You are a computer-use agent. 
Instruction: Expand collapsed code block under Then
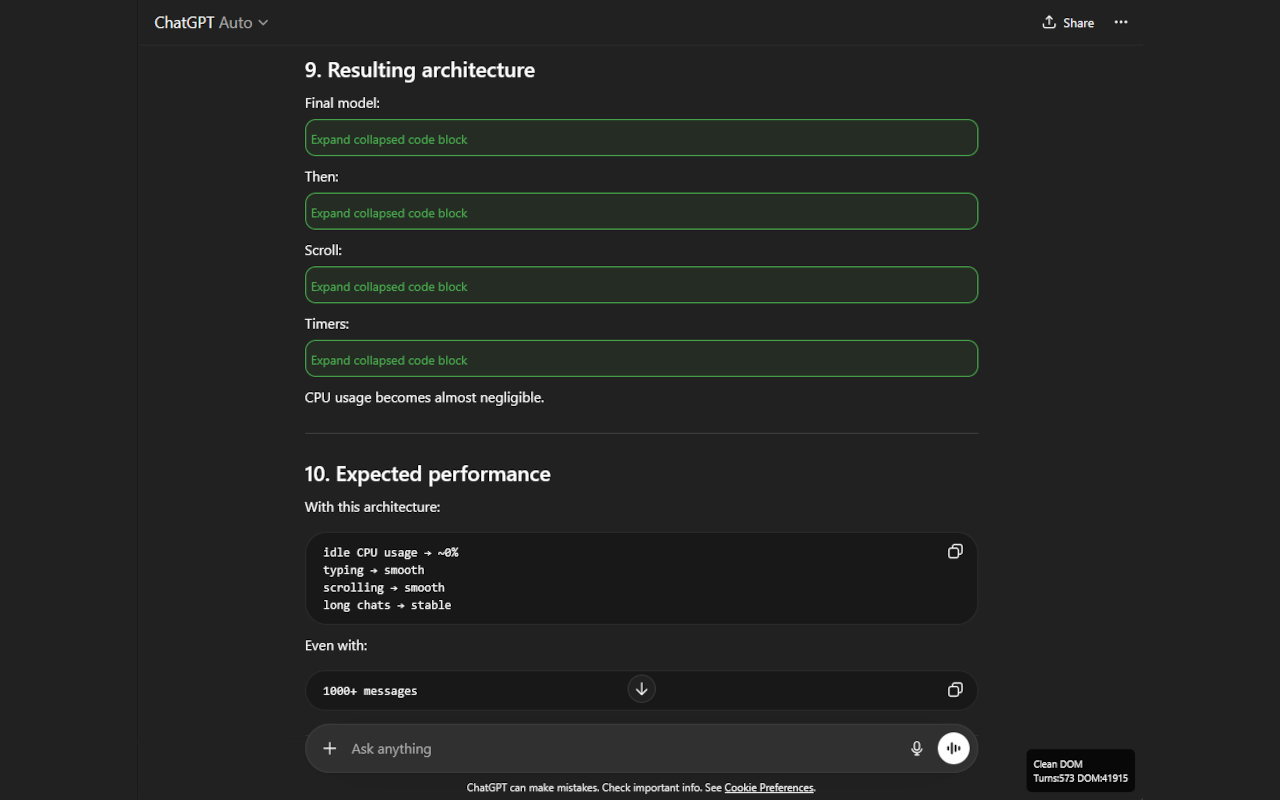pyautogui.click(x=641, y=212)
